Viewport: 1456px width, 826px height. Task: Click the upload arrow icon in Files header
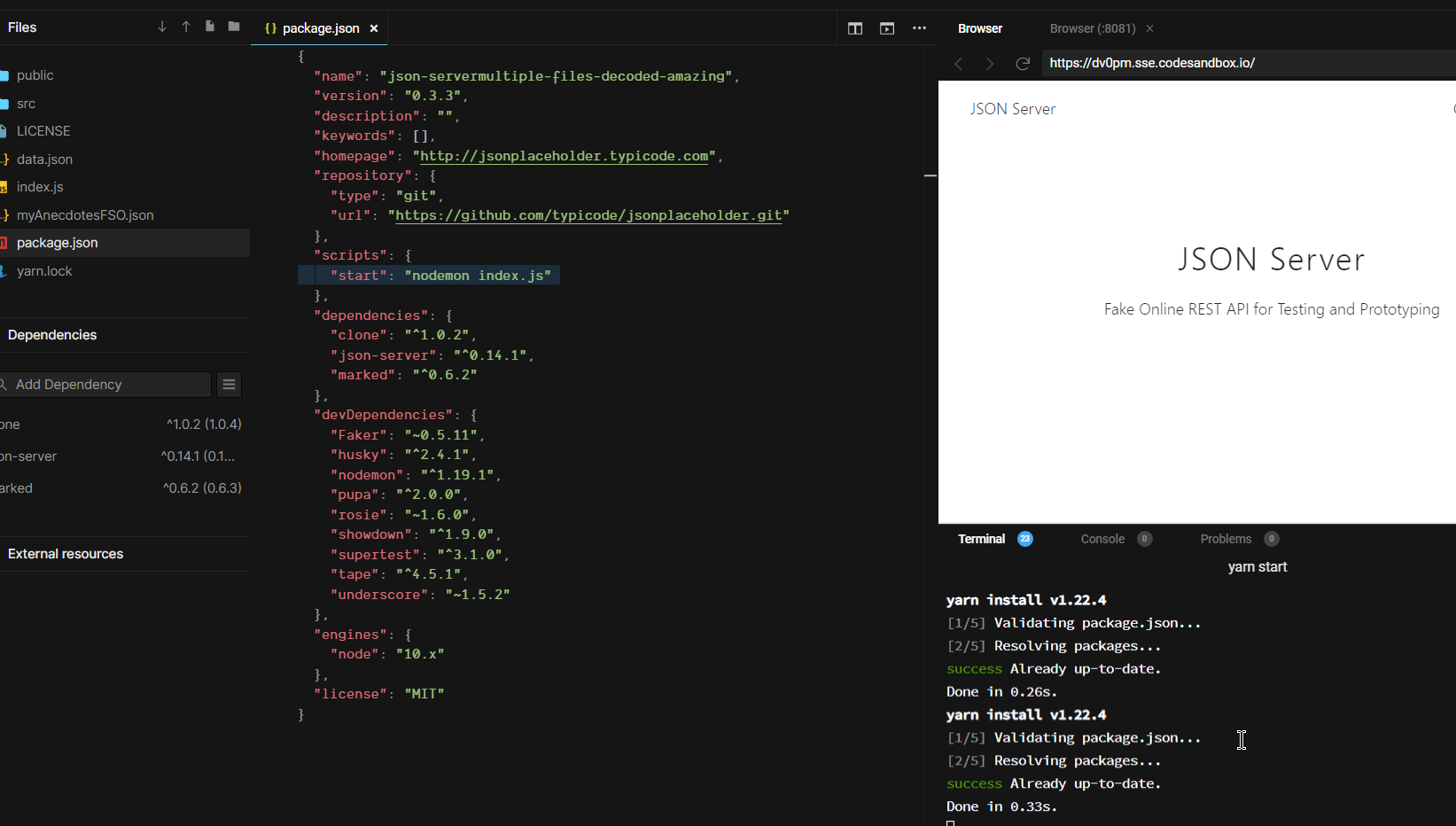[x=186, y=27]
